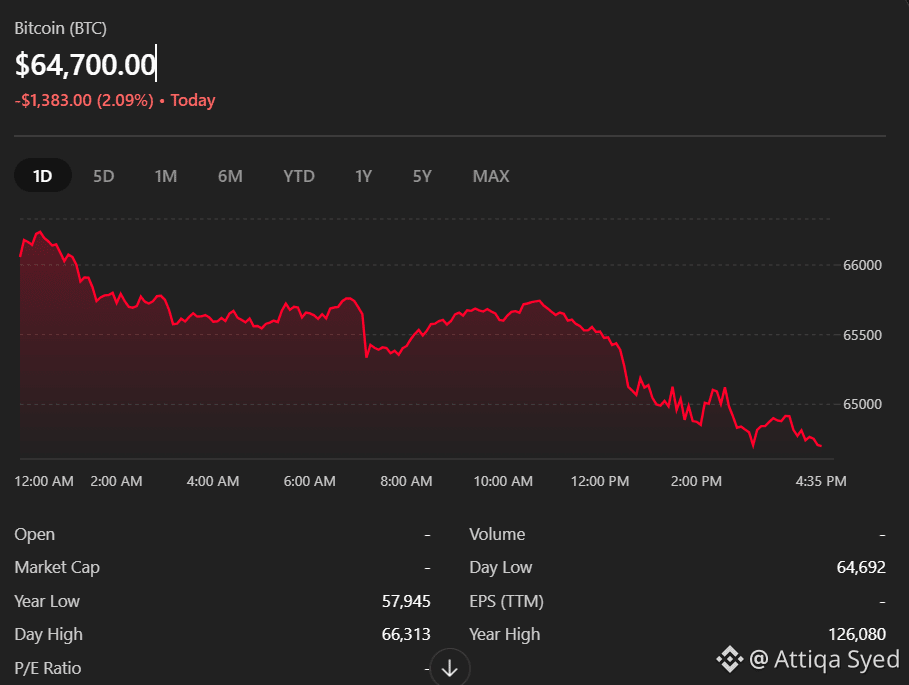This screenshot has width=909, height=685.
Task: Expand more stats with down arrow button
Action: [450, 668]
